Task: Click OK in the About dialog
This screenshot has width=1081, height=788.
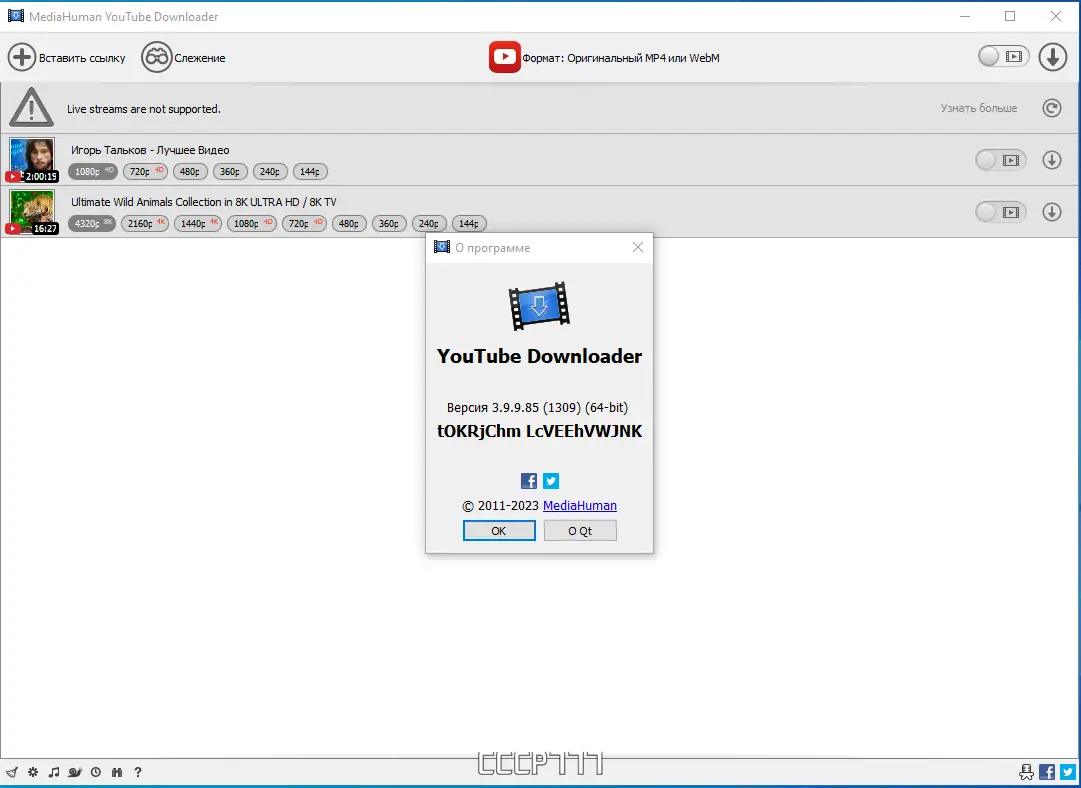Action: [x=499, y=530]
